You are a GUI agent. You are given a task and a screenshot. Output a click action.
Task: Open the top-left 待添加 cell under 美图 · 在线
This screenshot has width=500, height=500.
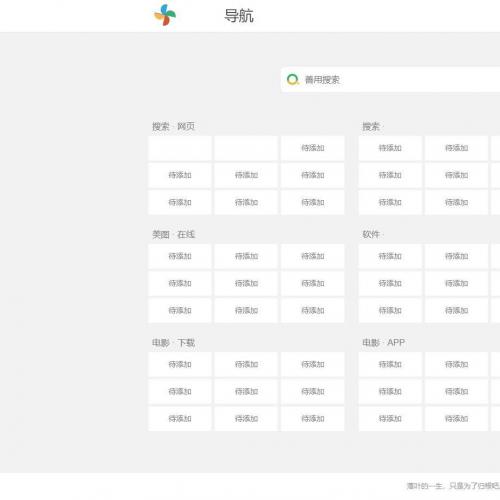180,256
